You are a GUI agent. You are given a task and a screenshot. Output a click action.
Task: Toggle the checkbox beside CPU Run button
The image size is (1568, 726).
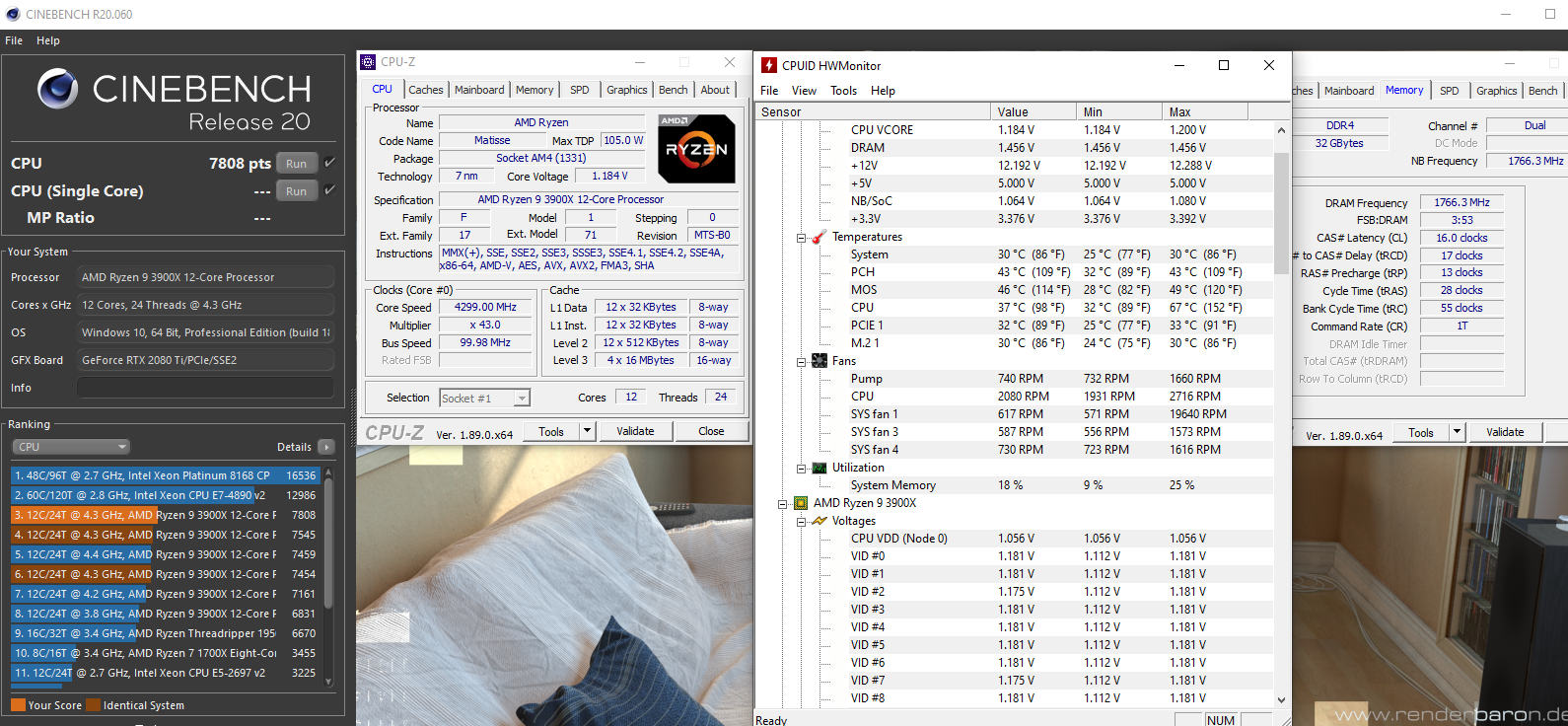click(330, 163)
